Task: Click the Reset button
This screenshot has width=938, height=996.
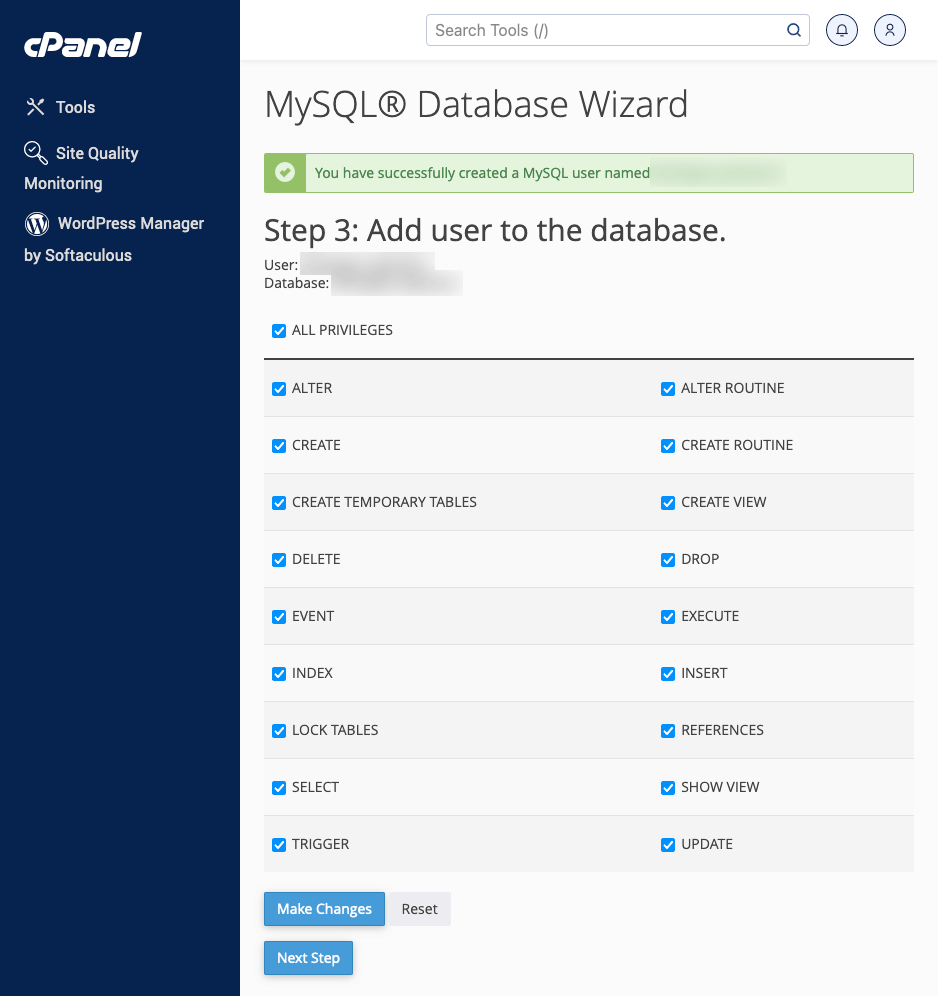Action: click(x=419, y=909)
